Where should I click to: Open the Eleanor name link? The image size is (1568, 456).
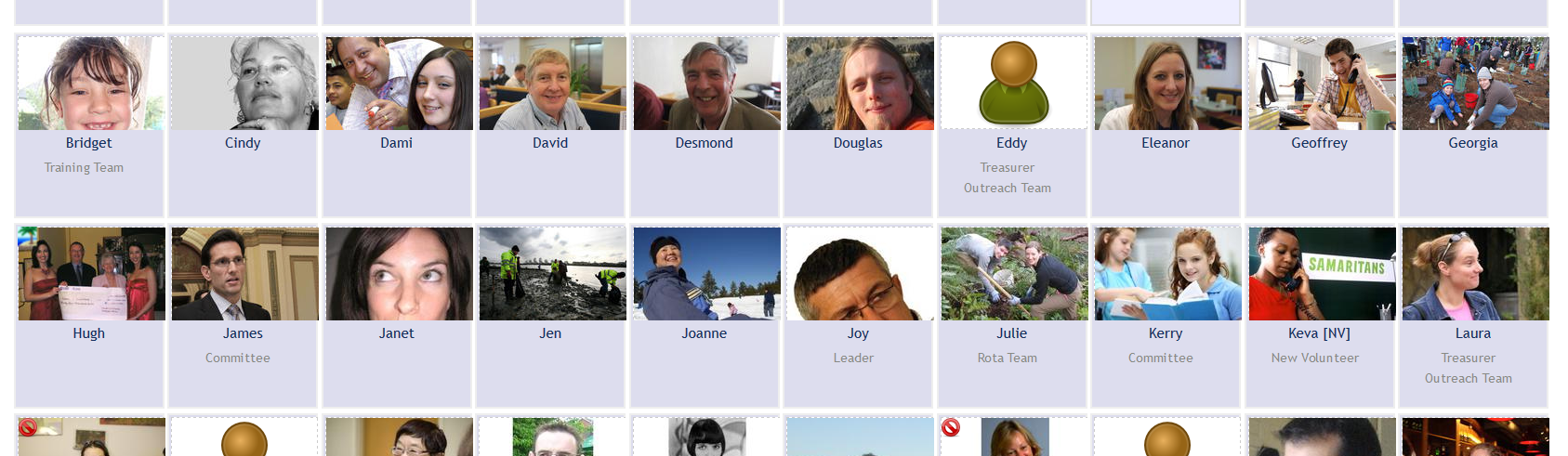click(1166, 143)
